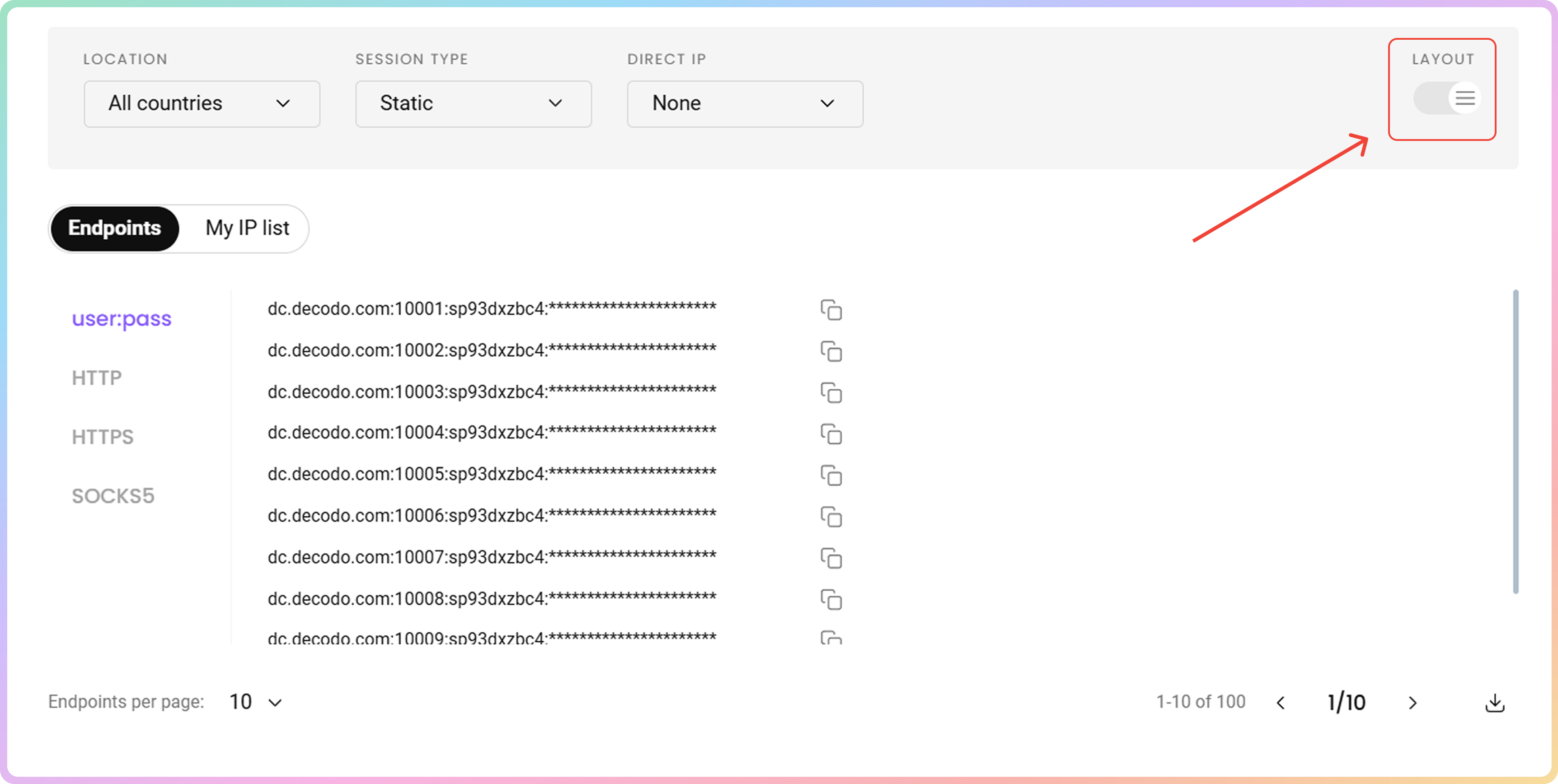Image resolution: width=1558 pixels, height=784 pixels.
Task: Copy the port 10008 endpoint
Action: 831,600
